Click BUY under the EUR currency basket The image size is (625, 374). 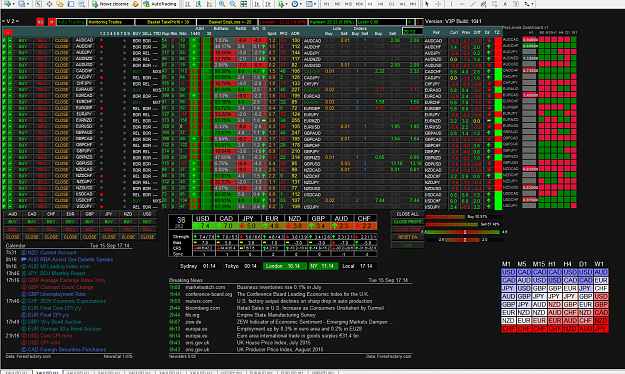point(70,222)
